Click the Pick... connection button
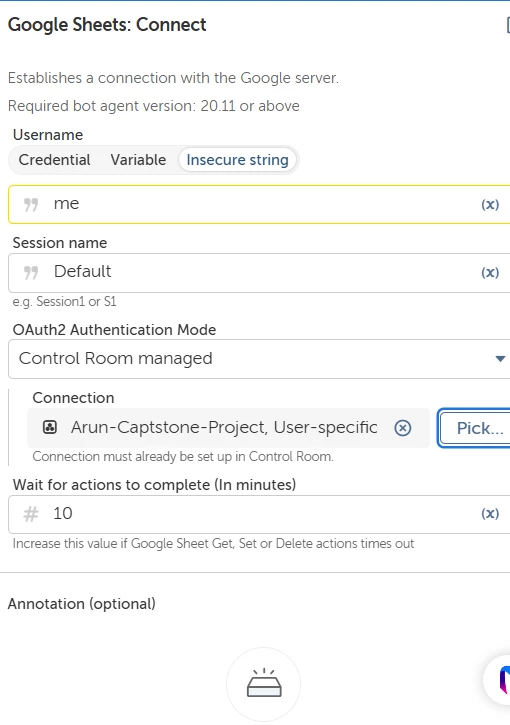 pyautogui.click(x=474, y=428)
